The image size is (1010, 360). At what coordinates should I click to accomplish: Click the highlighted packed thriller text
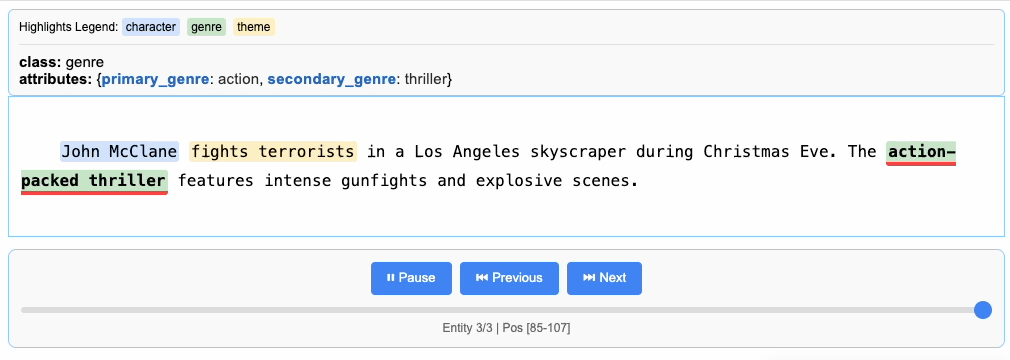point(94,181)
